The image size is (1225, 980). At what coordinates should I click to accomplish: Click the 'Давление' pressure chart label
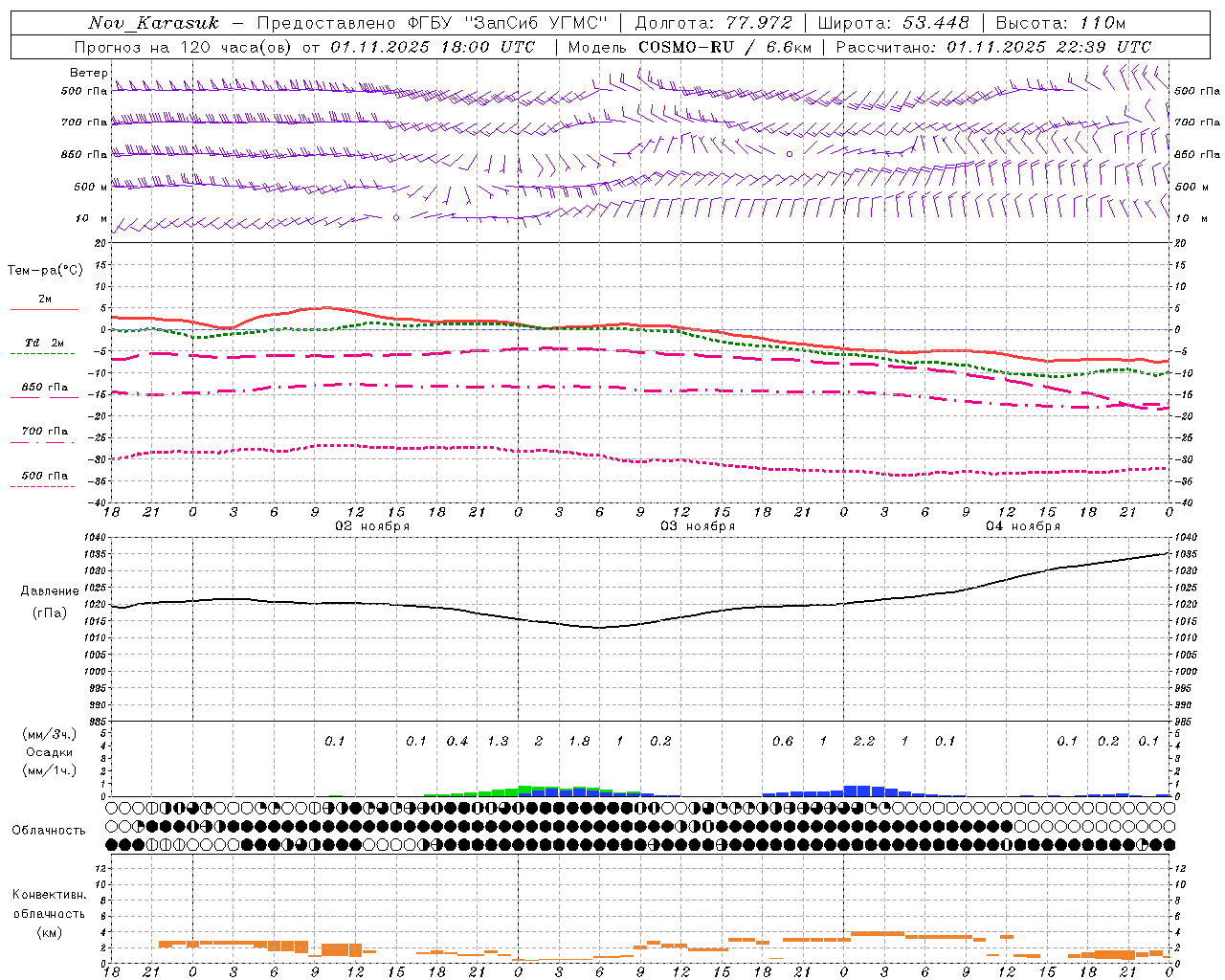pyautogui.click(x=50, y=591)
